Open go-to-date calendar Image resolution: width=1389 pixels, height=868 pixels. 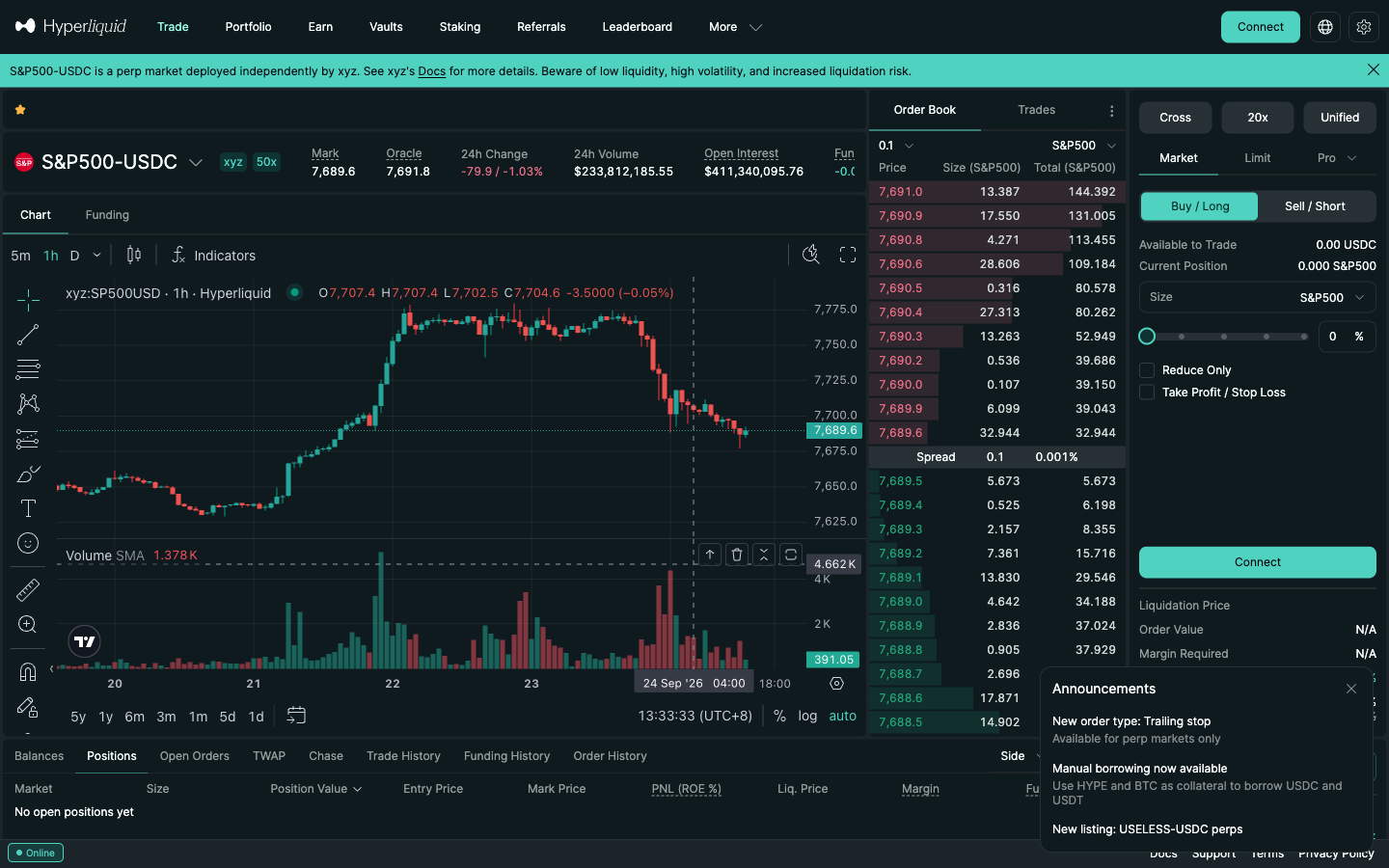pyautogui.click(x=296, y=716)
